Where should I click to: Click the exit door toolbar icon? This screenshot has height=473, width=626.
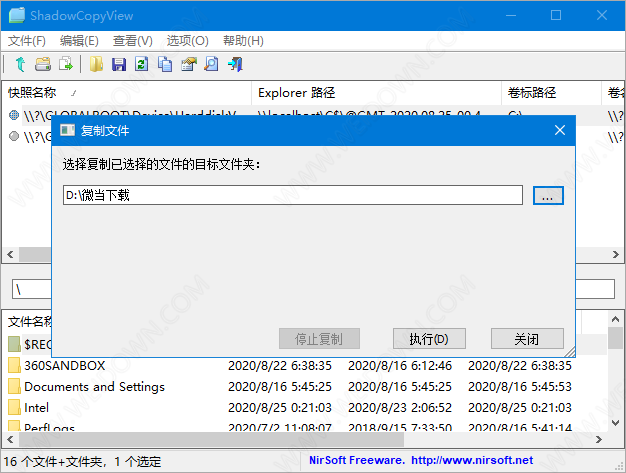(235, 64)
